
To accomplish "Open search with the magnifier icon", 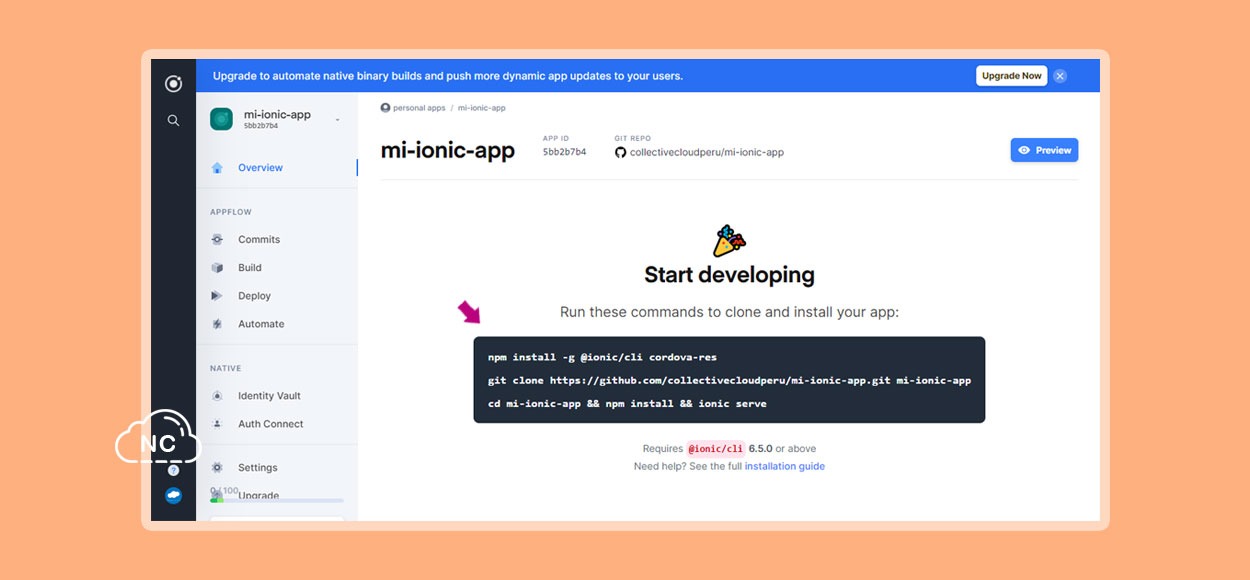I will click(173, 120).
